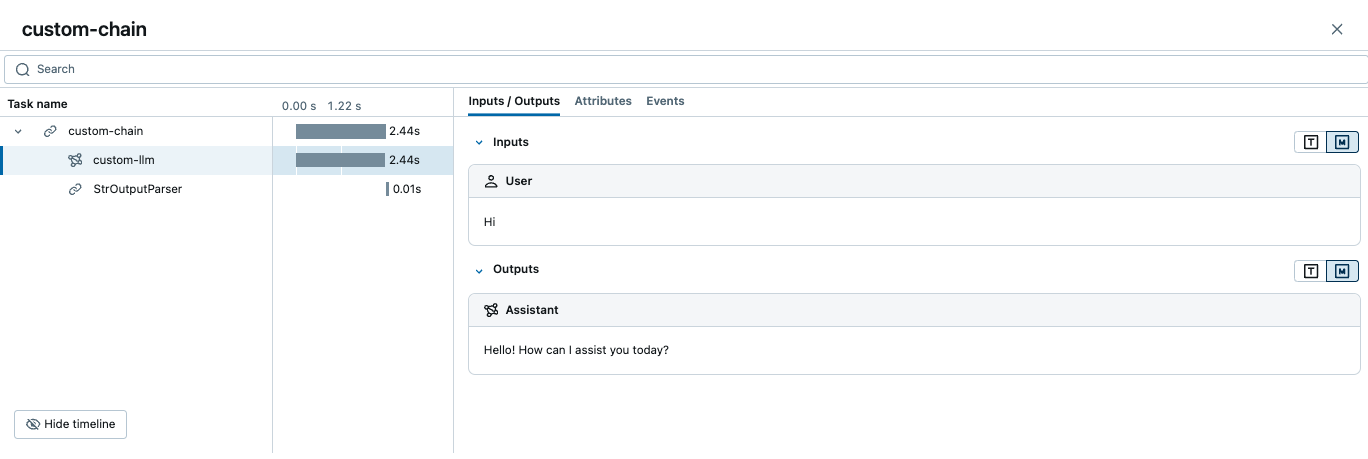Open the Attributes tab
The image size is (1368, 459).
click(603, 101)
